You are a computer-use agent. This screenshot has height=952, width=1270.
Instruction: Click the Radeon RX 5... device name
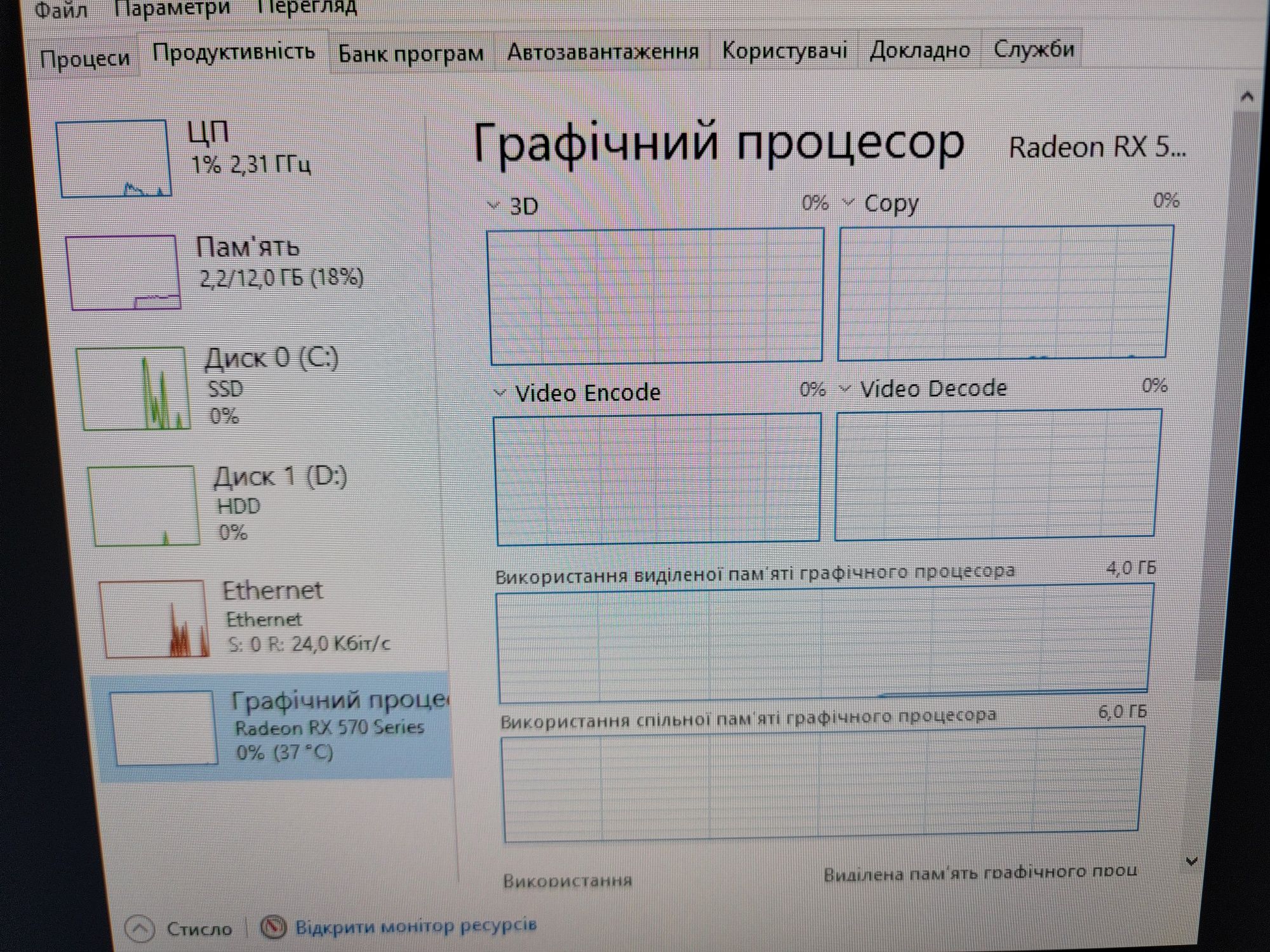[x=1097, y=147]
